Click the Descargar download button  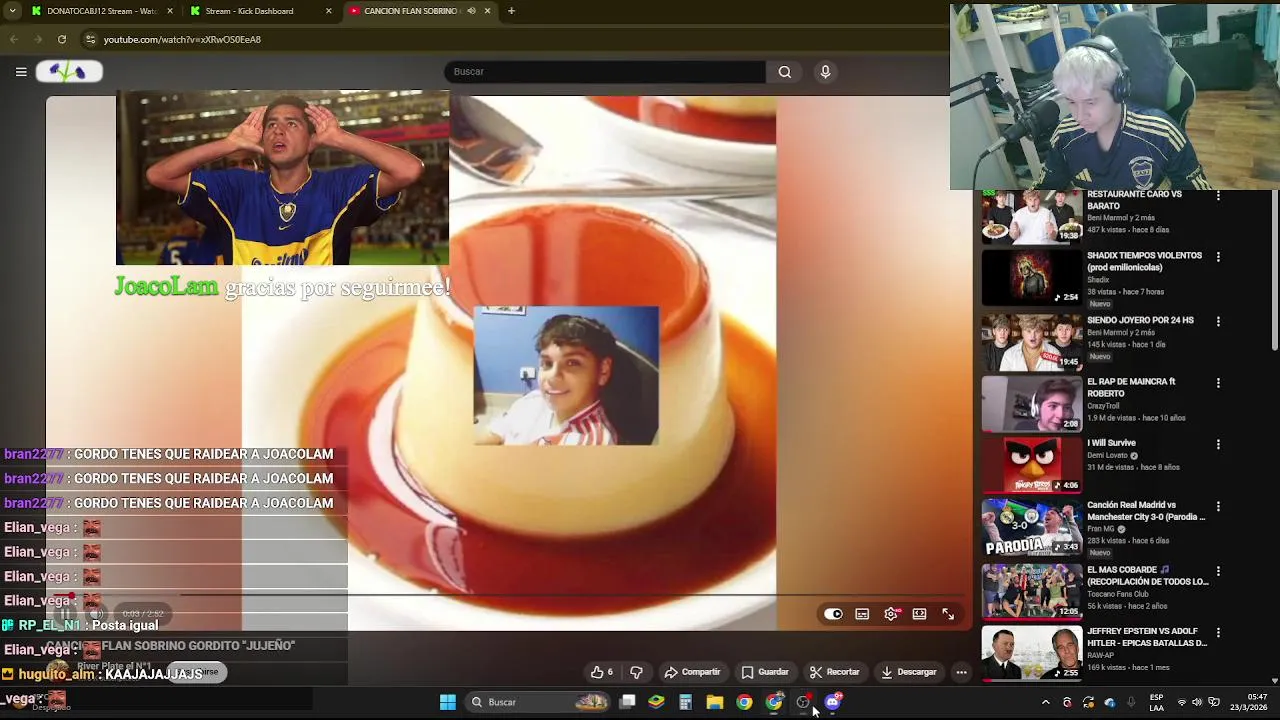click(908, 672)
